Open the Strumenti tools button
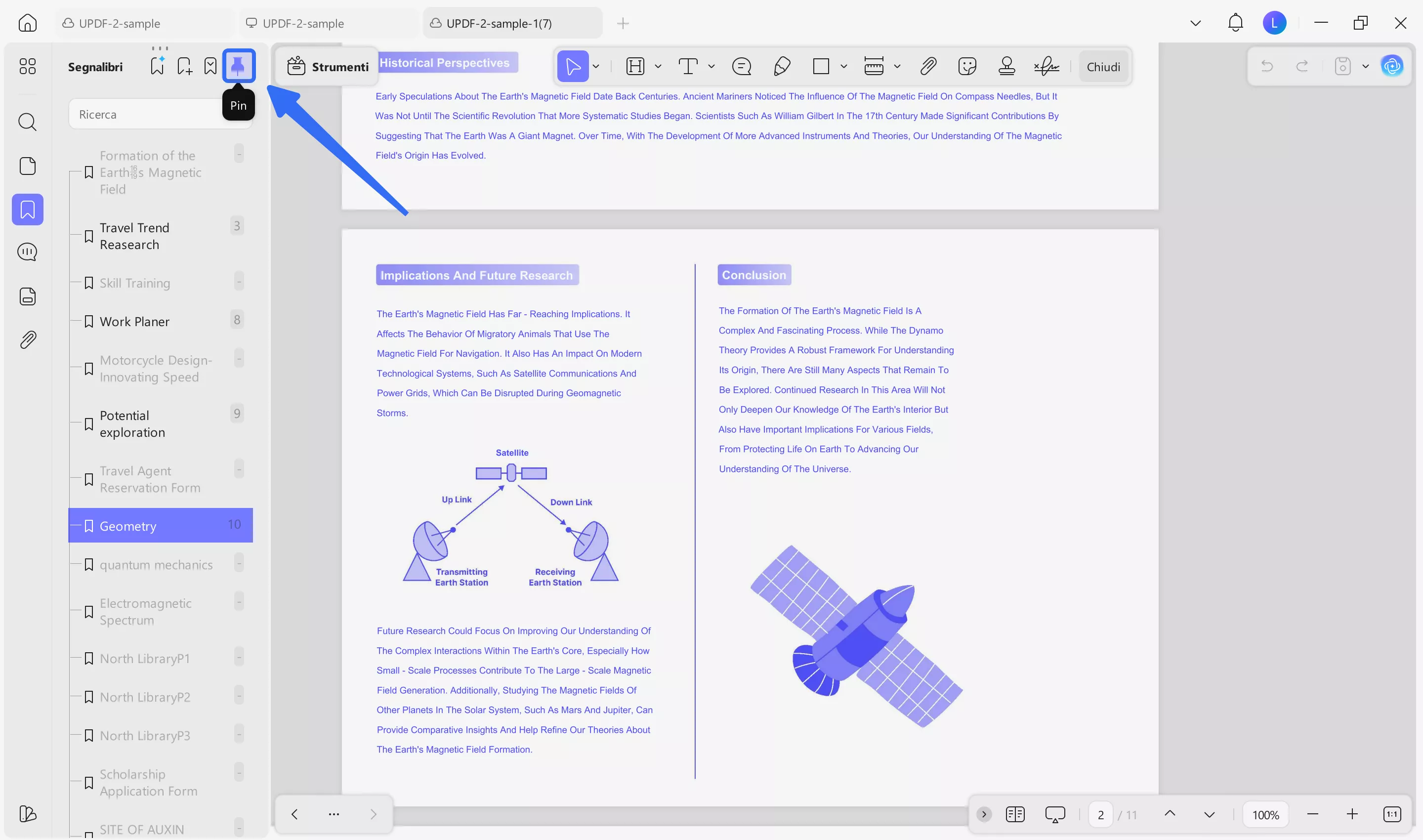The image size is (1423, 840). [x=328, y=67]
